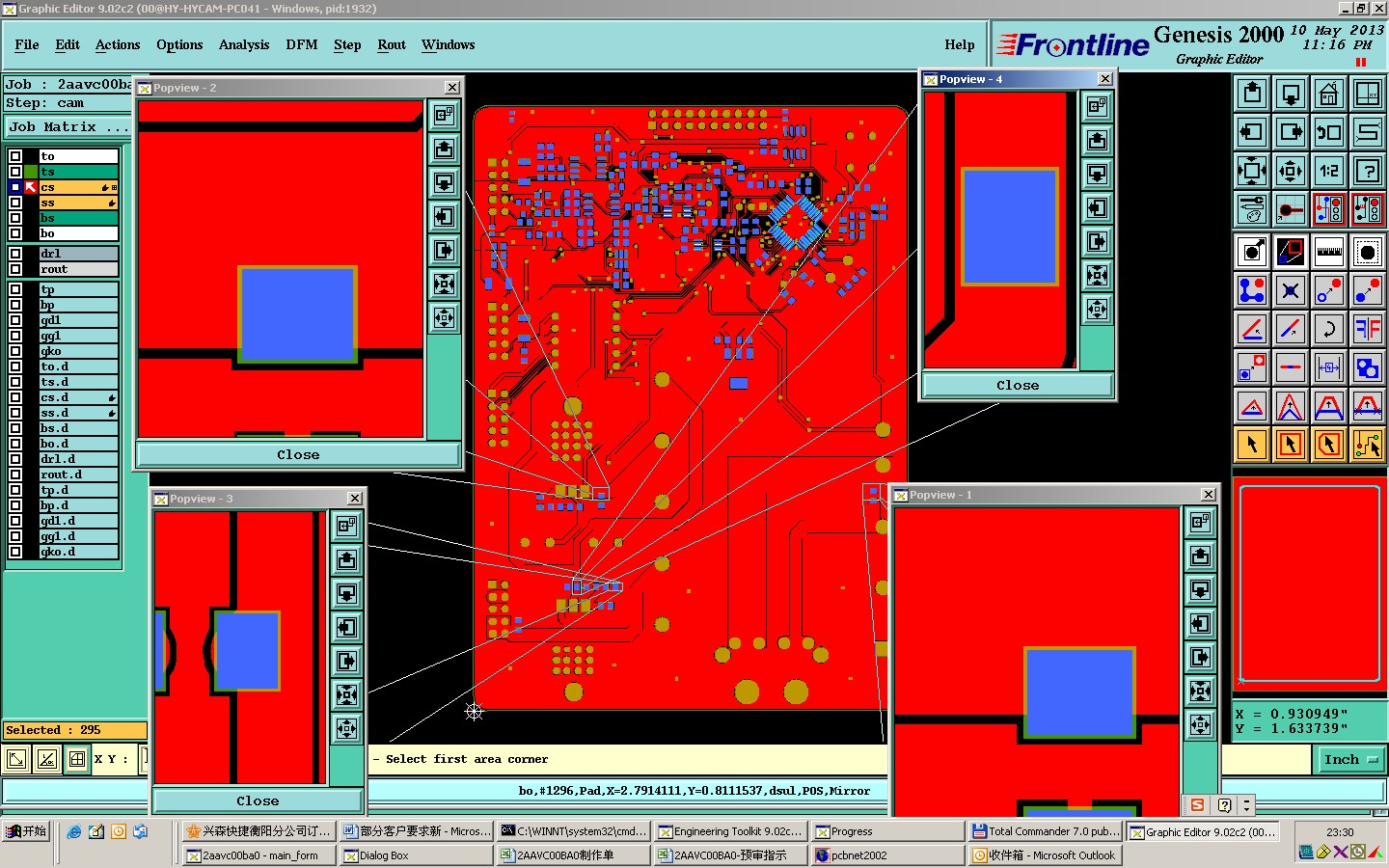The height and width of the screenshot is (868, 1389).
Task: Click the question mark help icon
Action: pos(1368,171)
